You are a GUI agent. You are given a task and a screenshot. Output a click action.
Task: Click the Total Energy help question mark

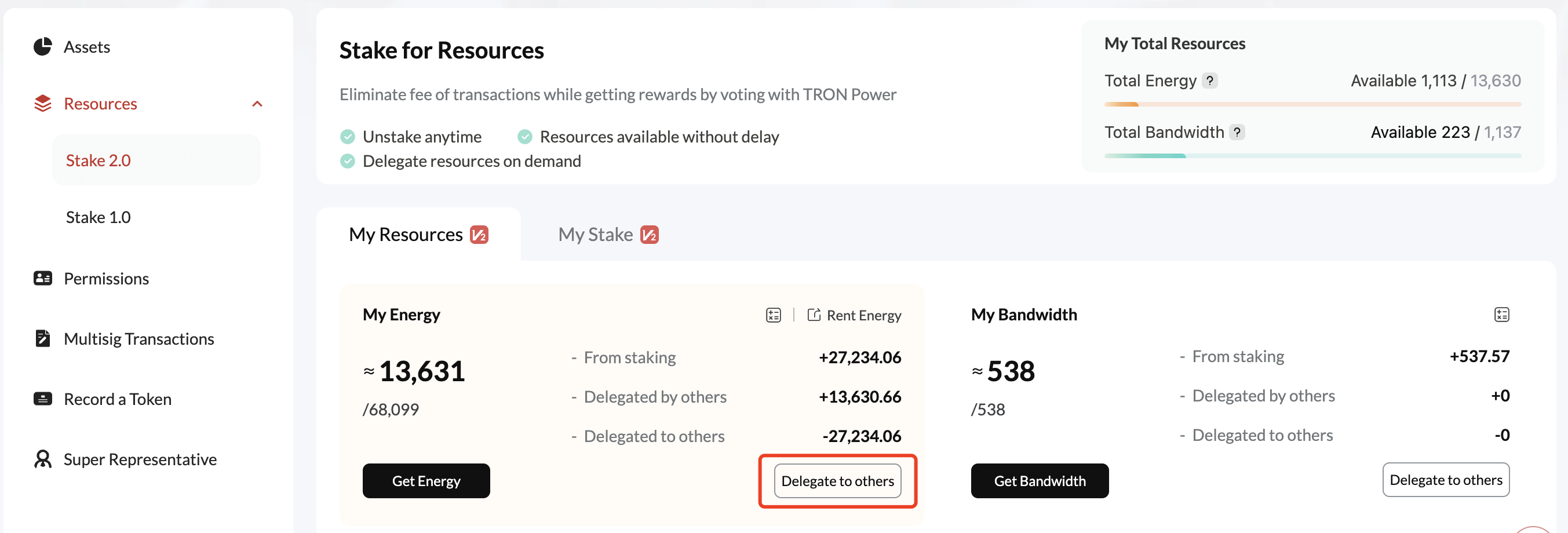click(1210, 81)
